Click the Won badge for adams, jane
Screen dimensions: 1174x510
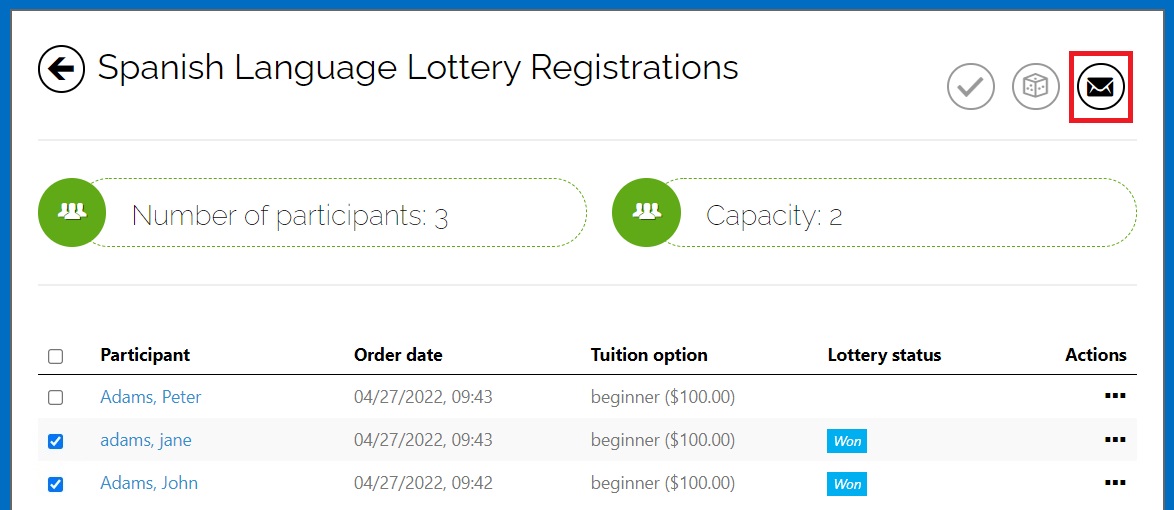click(847, 441)
